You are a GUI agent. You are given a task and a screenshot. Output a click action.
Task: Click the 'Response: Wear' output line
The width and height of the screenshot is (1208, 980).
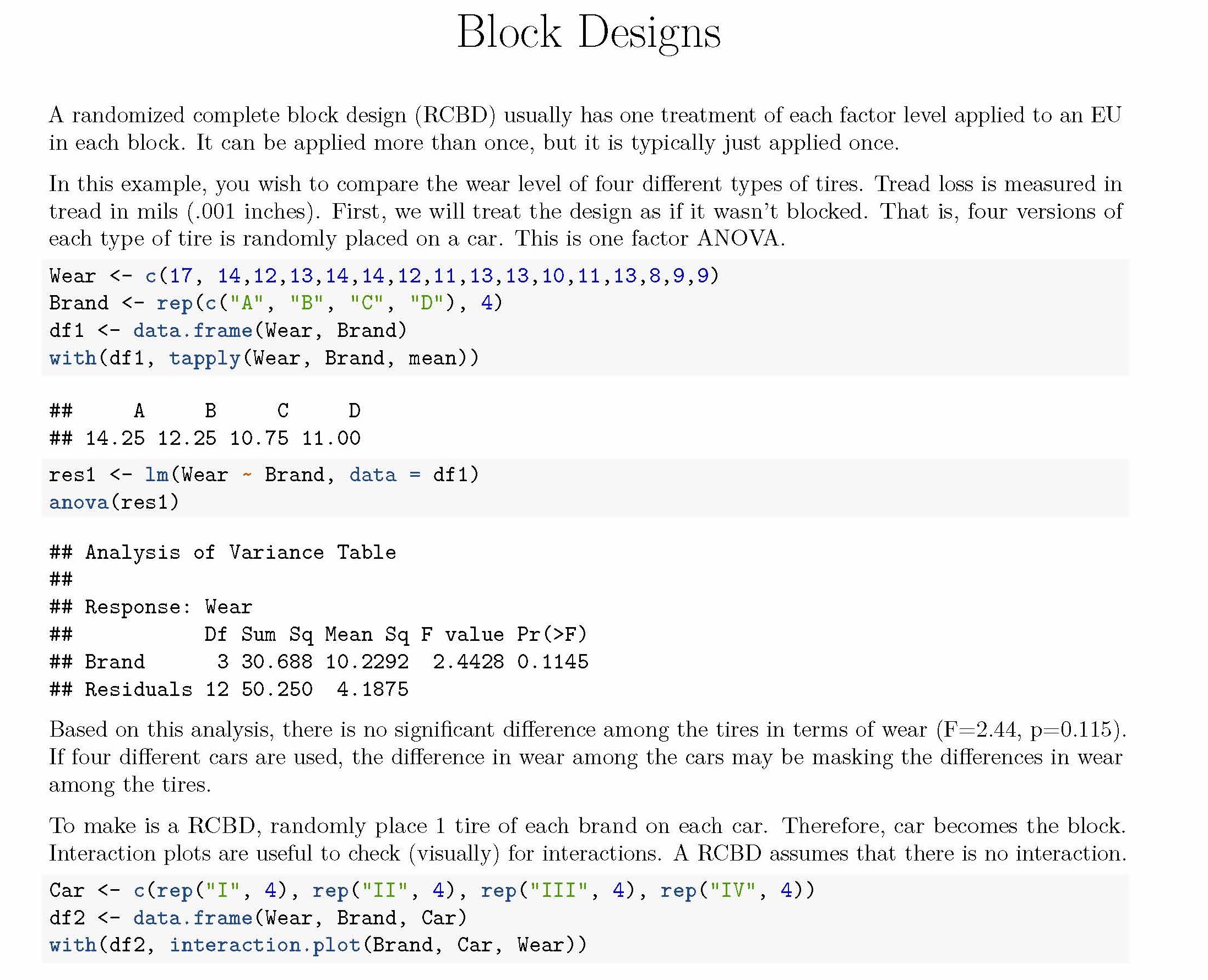pos(168,607)
